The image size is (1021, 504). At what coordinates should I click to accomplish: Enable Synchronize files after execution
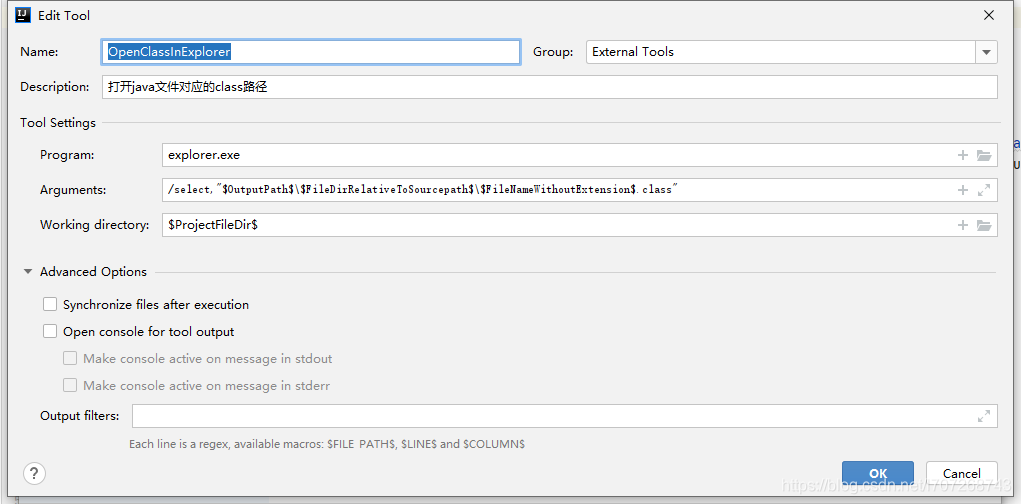tap(50, 305)
